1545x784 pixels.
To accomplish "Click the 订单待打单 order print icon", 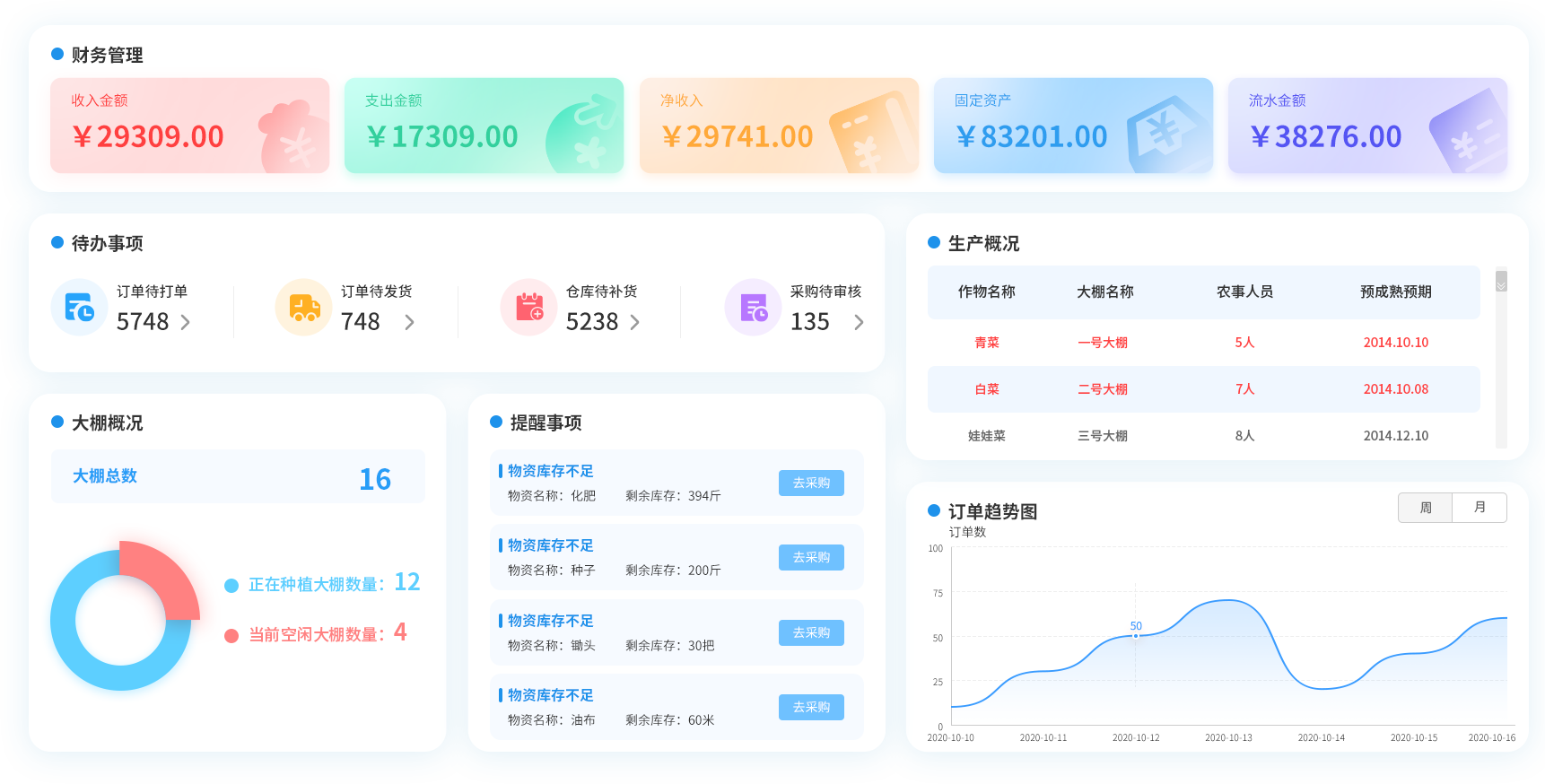I will tap(79, 308).
